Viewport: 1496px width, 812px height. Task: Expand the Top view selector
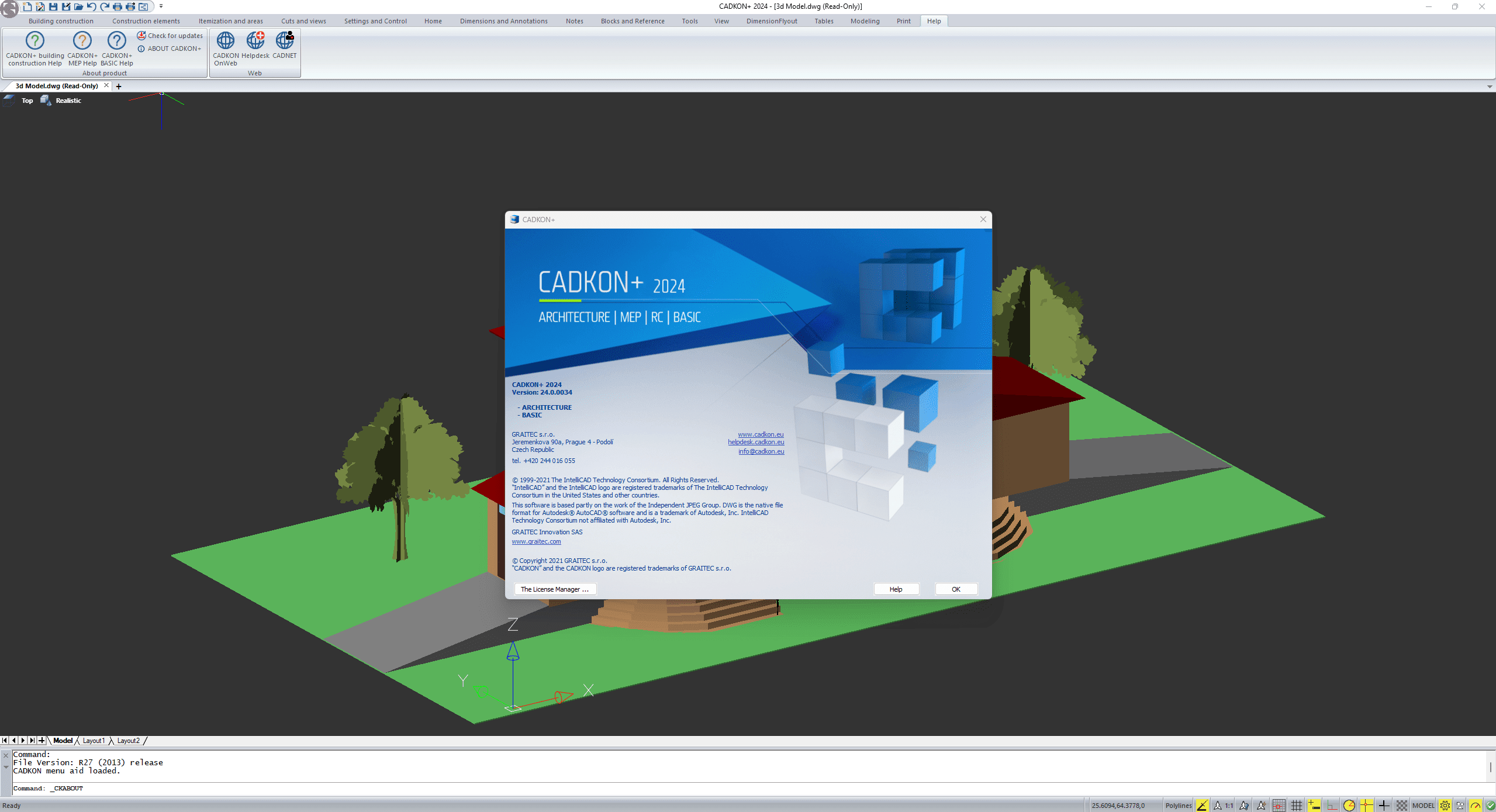[x=28, y=99]
